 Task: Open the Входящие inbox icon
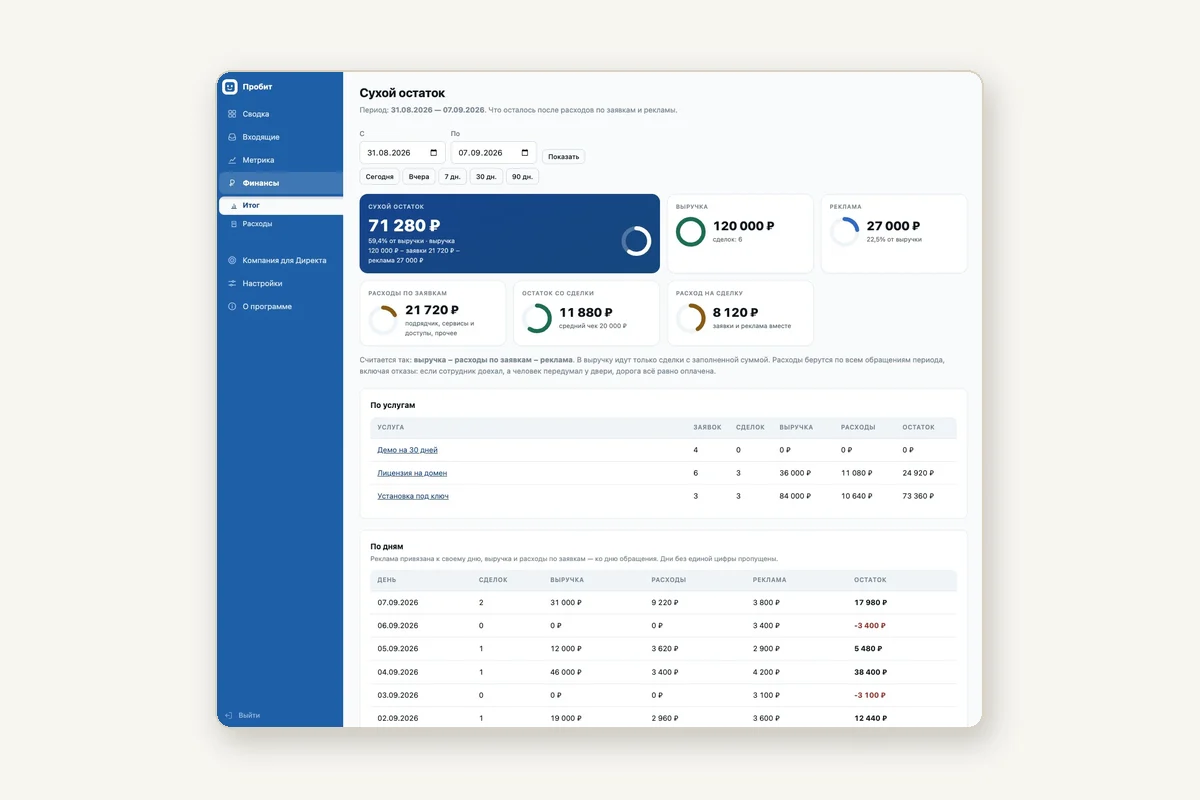pyautogui.click(x=232, y=137)
